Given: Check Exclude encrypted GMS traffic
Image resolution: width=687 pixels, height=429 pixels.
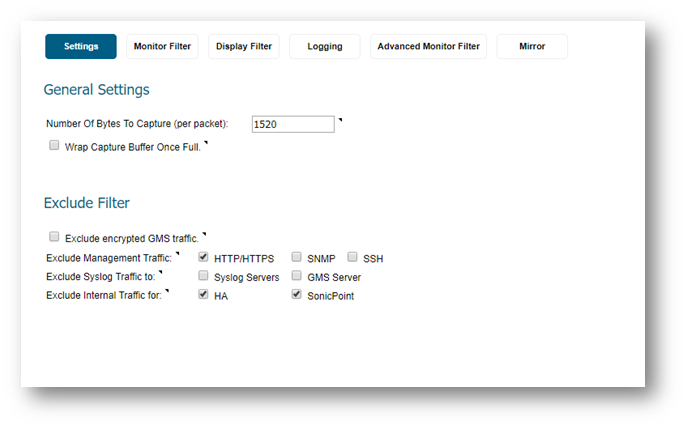Looking at the screenshot, I should pyautogui.click(x=54, y=237).
